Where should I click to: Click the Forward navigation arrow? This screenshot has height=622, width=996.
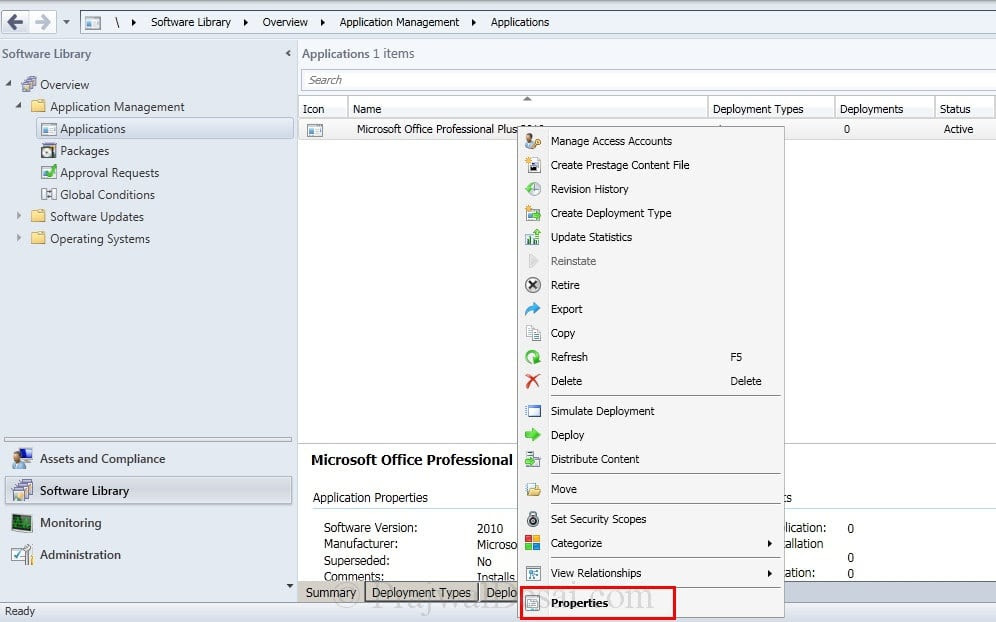(42, 22)
